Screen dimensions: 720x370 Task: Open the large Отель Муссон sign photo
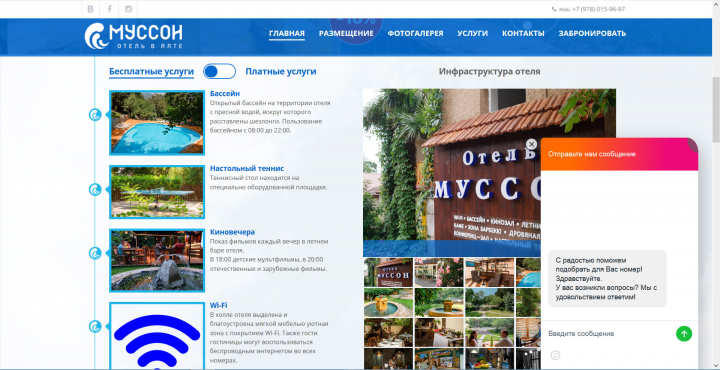(x=452, y=173)
